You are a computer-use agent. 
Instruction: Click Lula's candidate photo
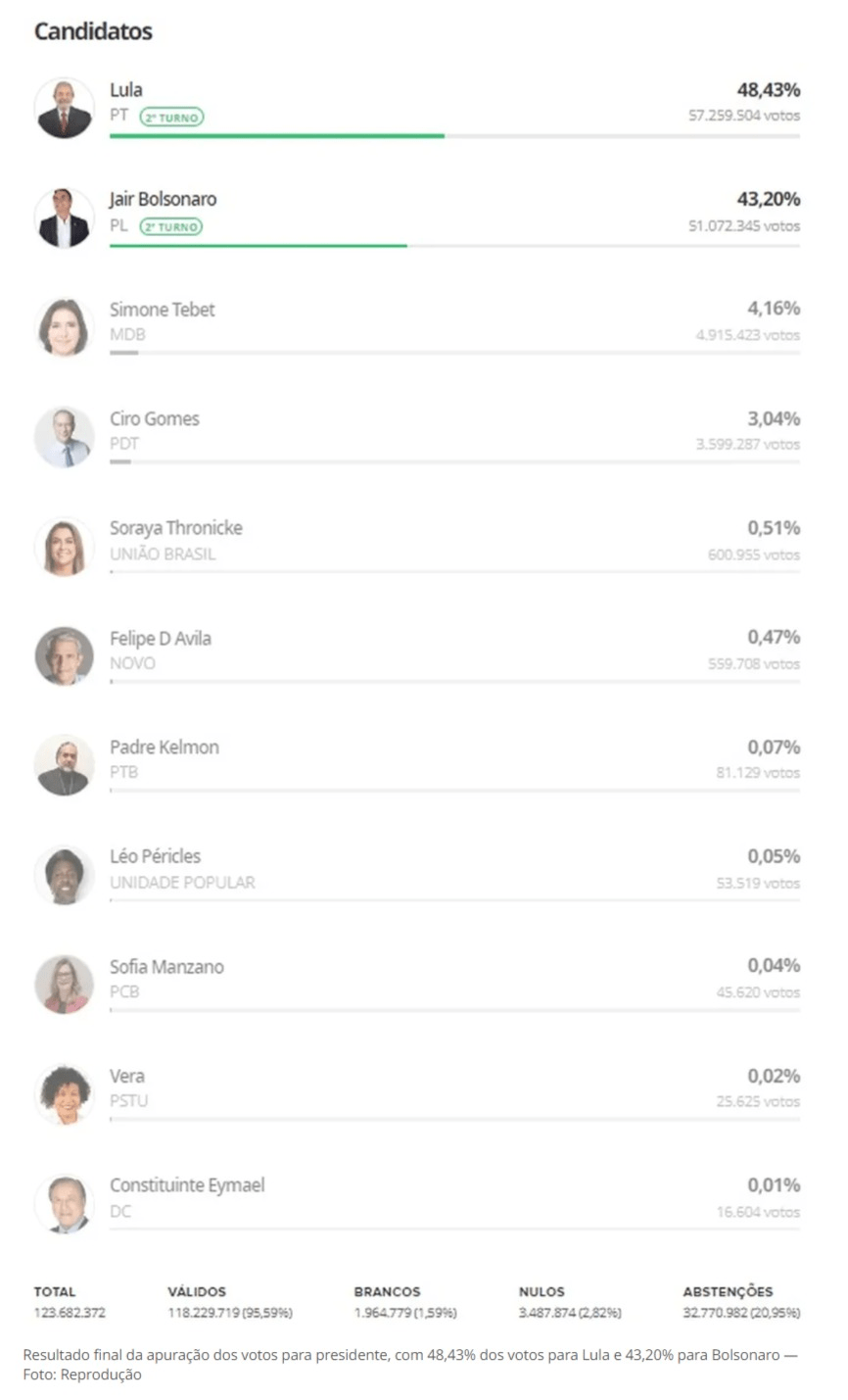[65, 108]
